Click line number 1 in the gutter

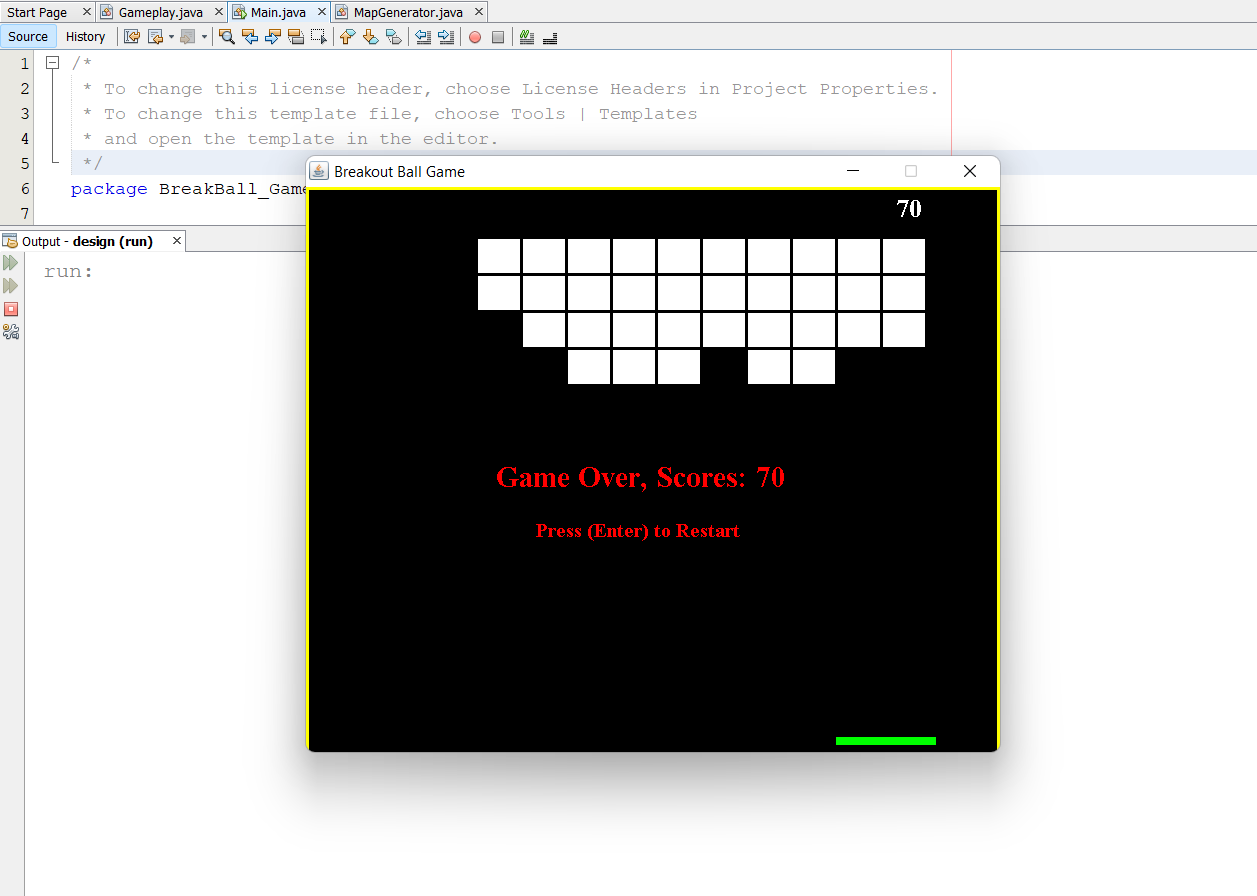(x=24, y=64)
